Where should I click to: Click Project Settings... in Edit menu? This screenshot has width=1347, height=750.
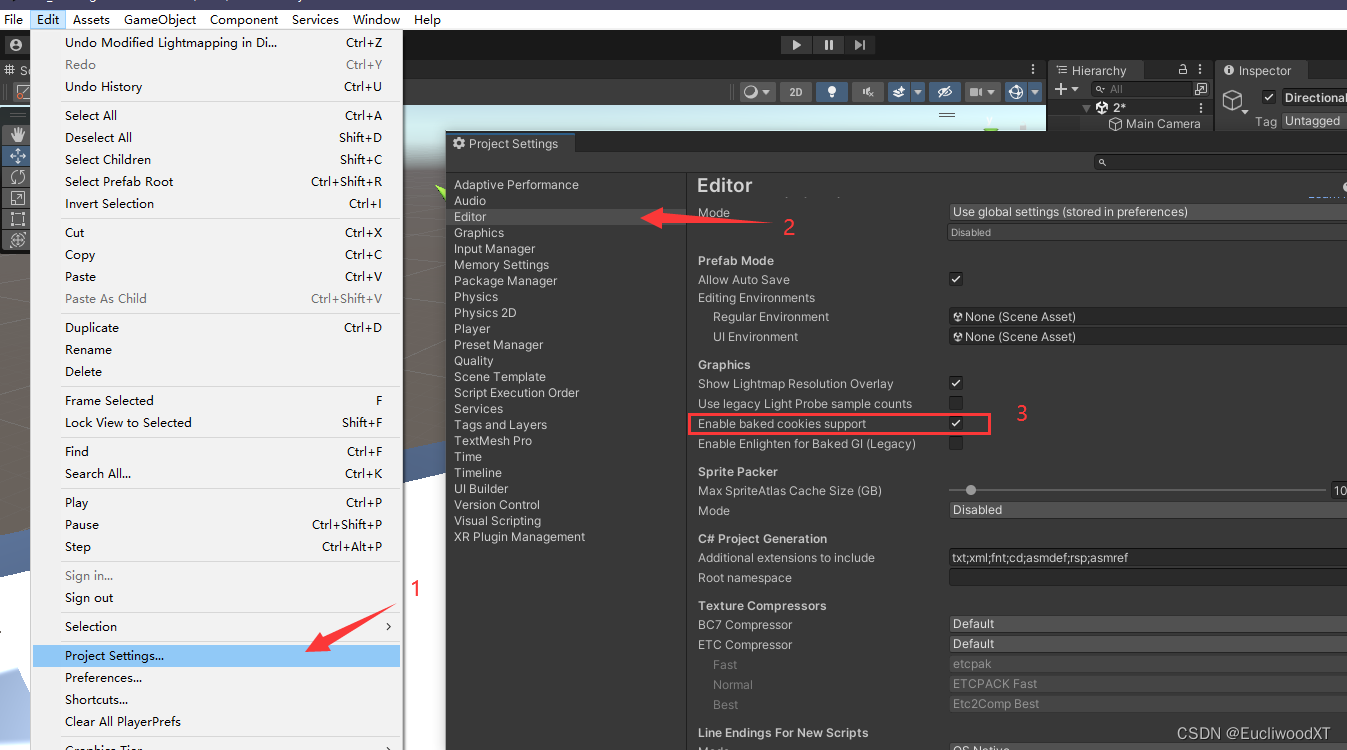[x=217, y=656]
